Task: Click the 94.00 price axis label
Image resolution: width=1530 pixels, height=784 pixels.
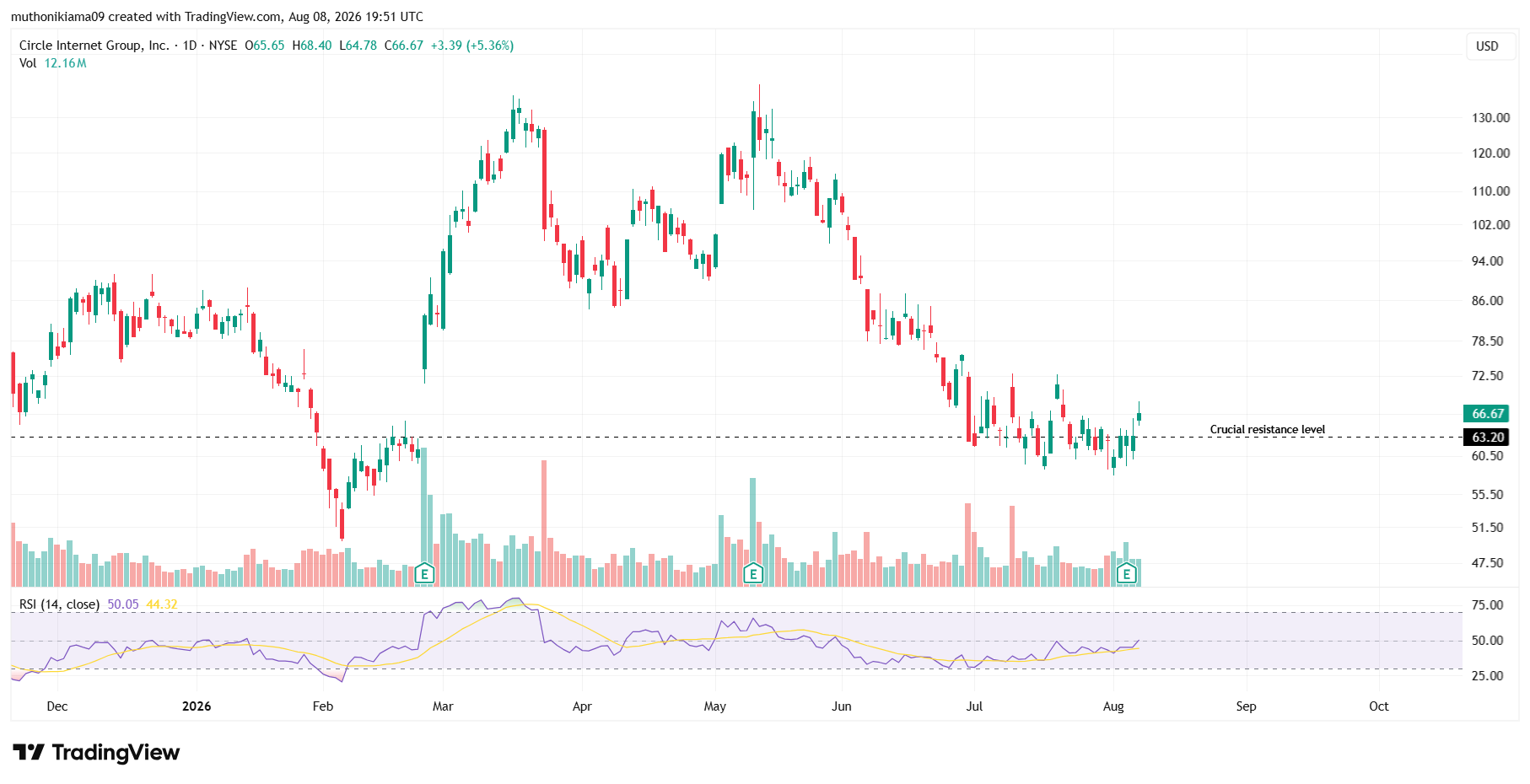Action: pos(1488,260)
